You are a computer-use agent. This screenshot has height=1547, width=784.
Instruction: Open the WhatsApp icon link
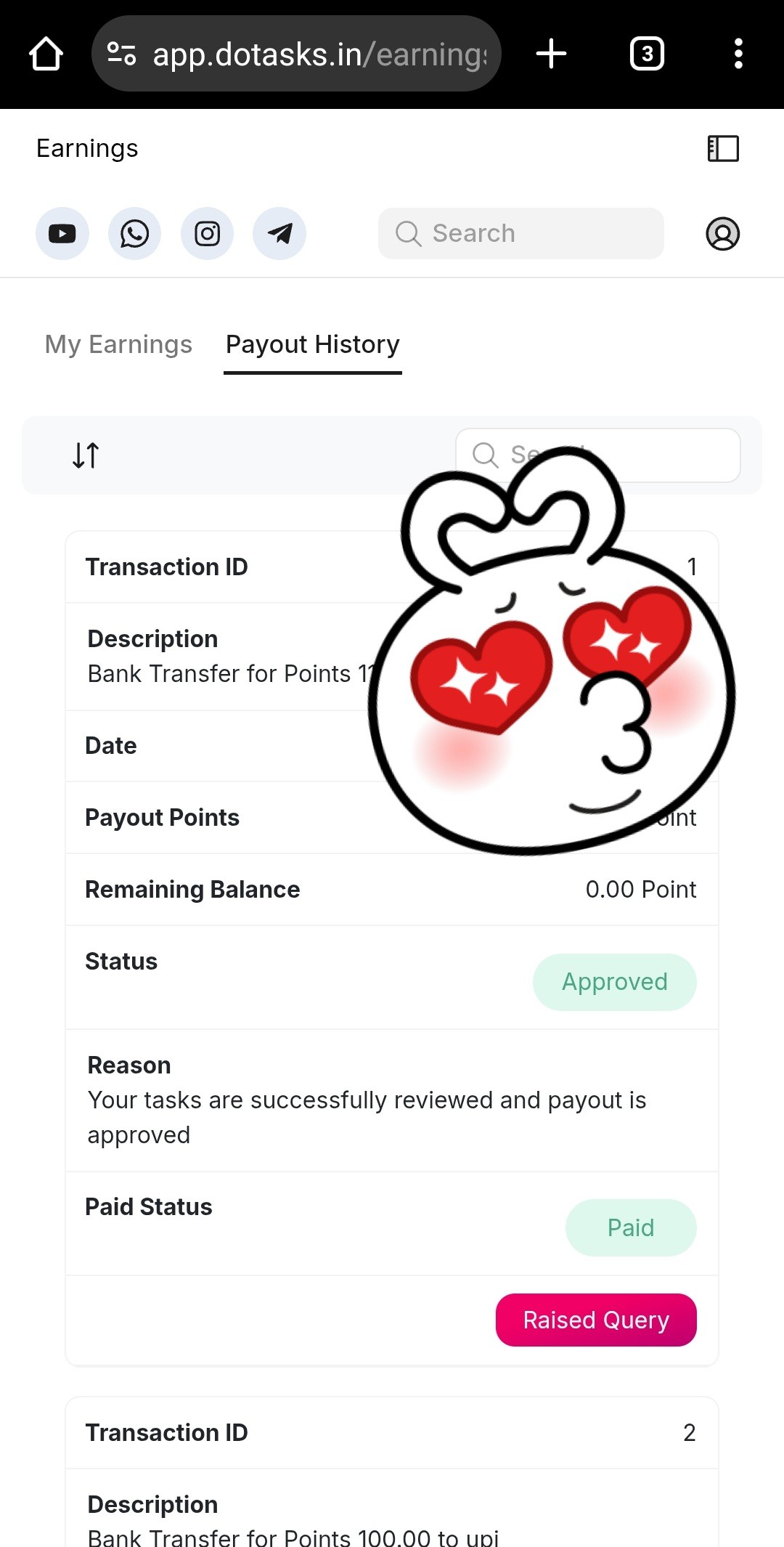[x=134, y=234]
